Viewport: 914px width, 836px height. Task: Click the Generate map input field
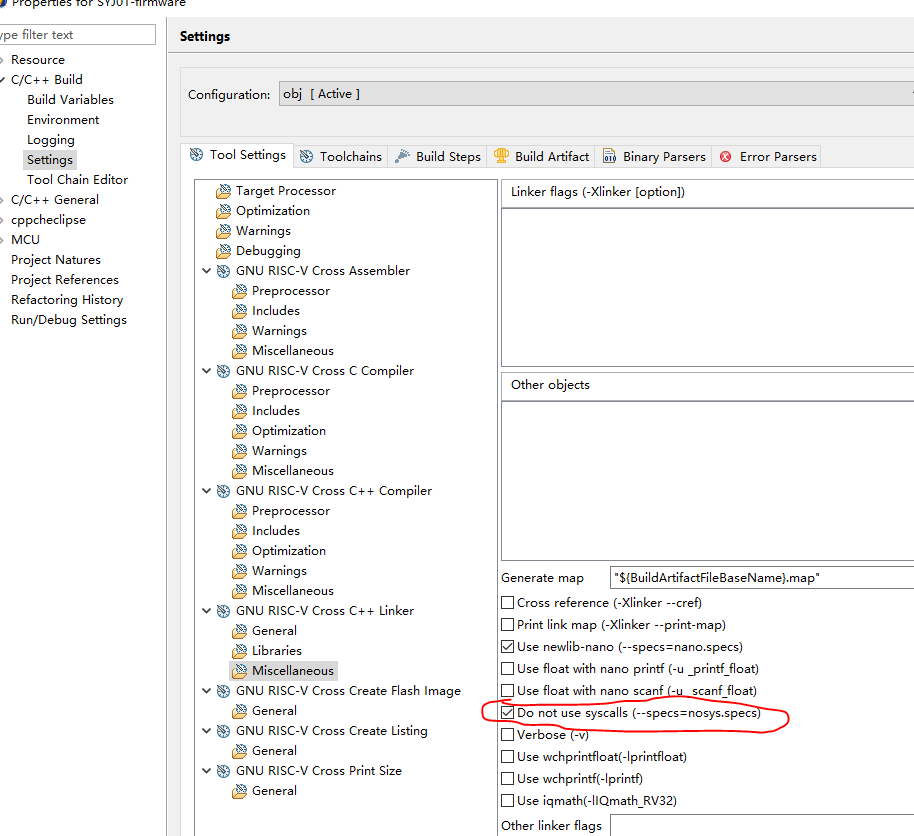coord(762,578)
